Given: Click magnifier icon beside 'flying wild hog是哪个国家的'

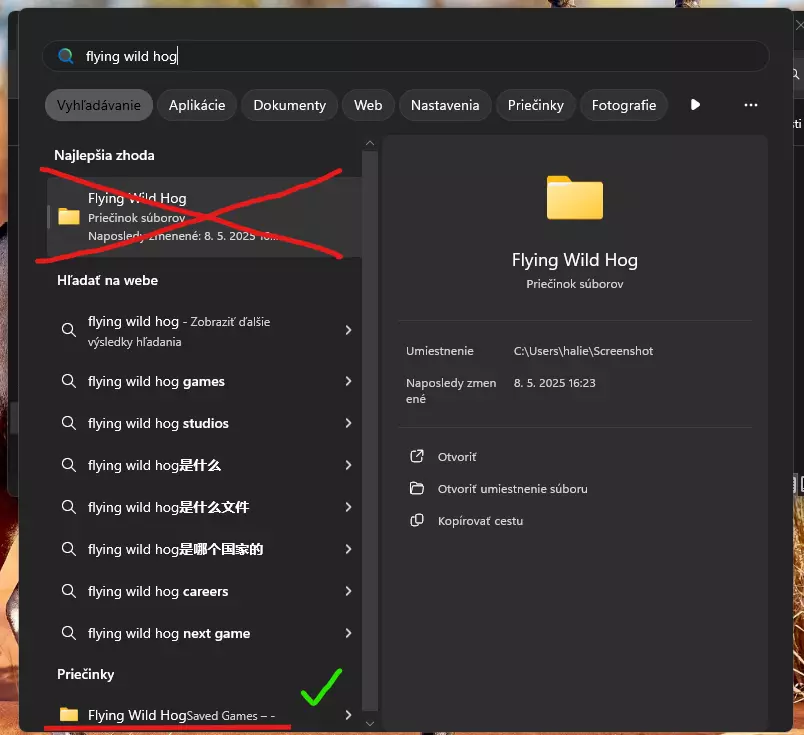Looking at the screenshot, I should 69,549.
